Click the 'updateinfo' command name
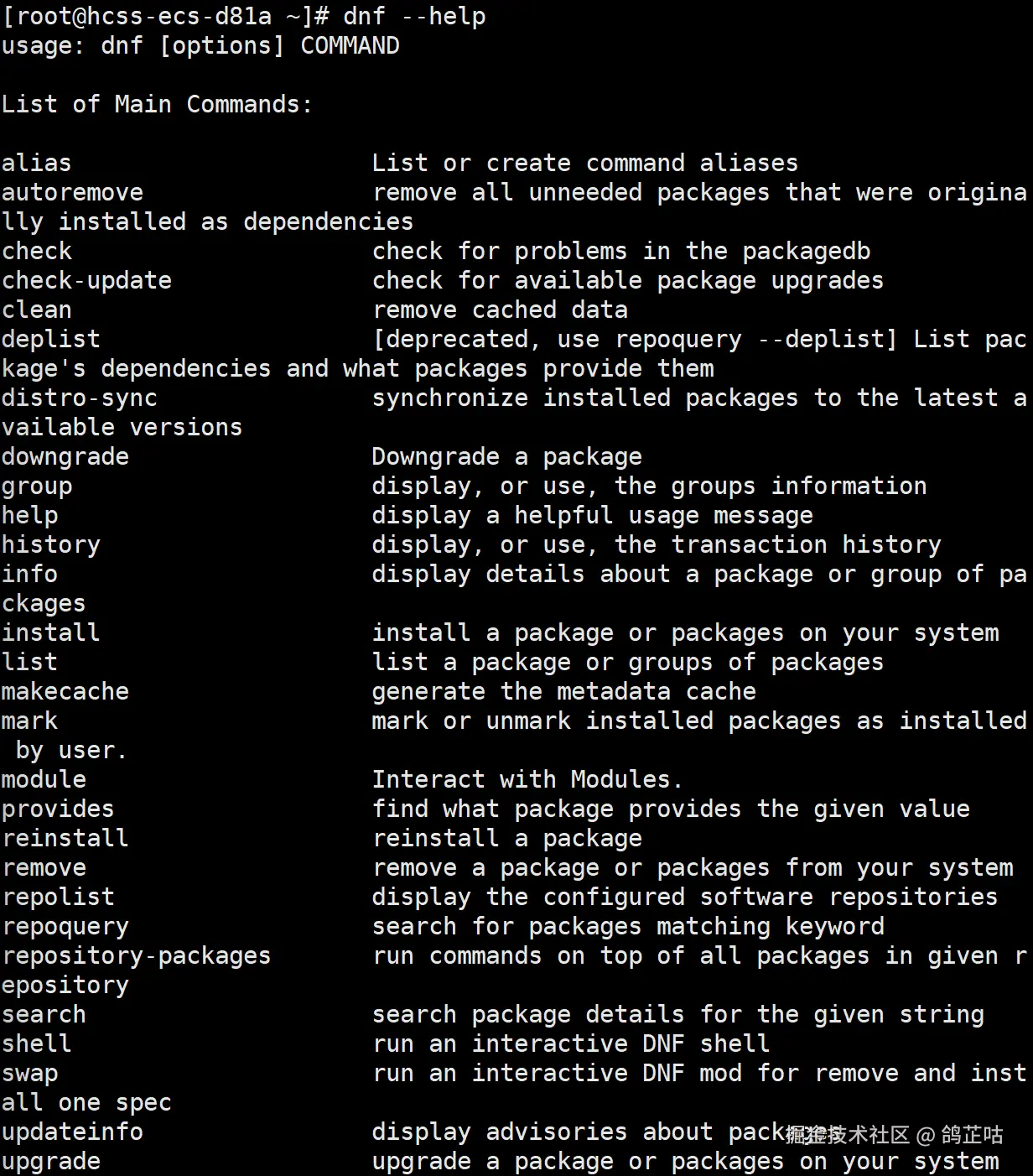 pyautogui.click(x=72, y=1132)
